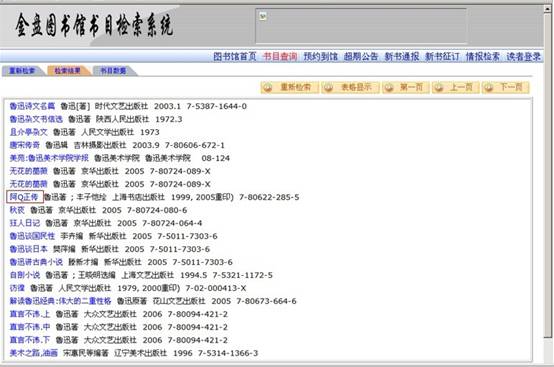The image size is (554, 367).
Task: Click the publisher text 时代文艺出版社
Action: click(x=122, y=106)
